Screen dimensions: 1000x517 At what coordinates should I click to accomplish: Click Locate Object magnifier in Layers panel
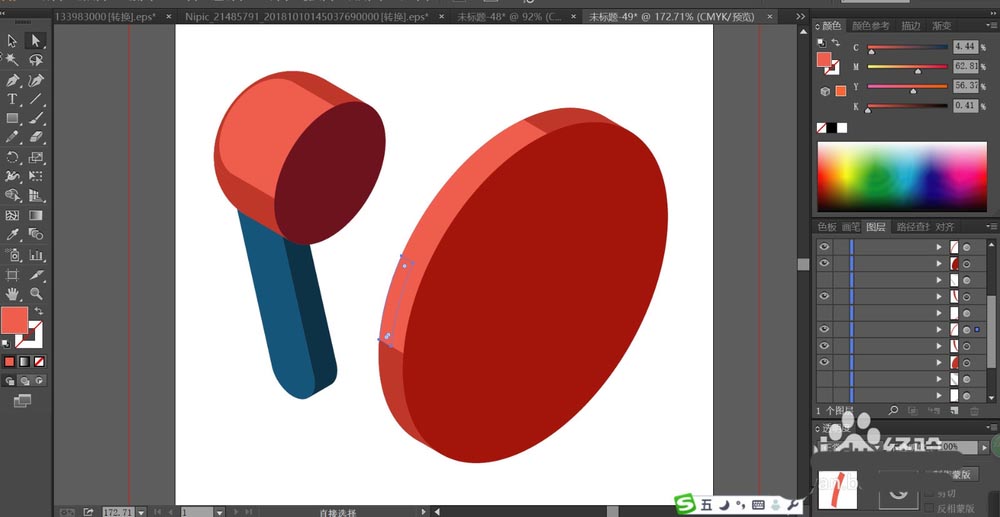(893, 411)
